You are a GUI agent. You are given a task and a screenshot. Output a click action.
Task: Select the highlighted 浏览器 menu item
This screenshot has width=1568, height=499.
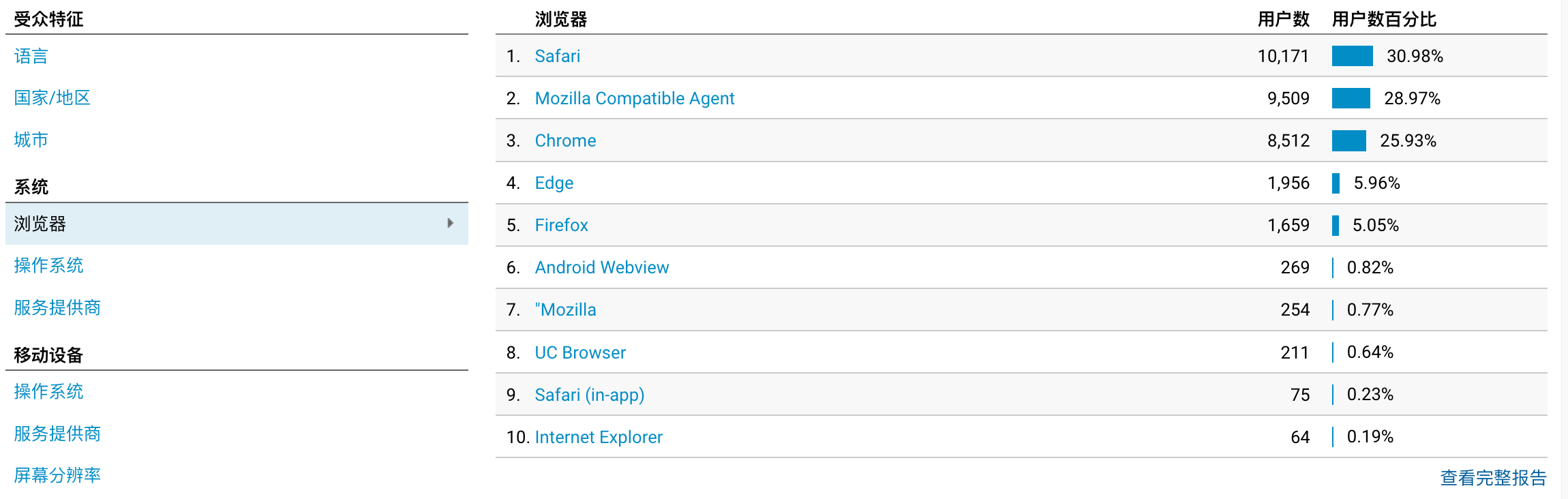[x=40, y=224]
